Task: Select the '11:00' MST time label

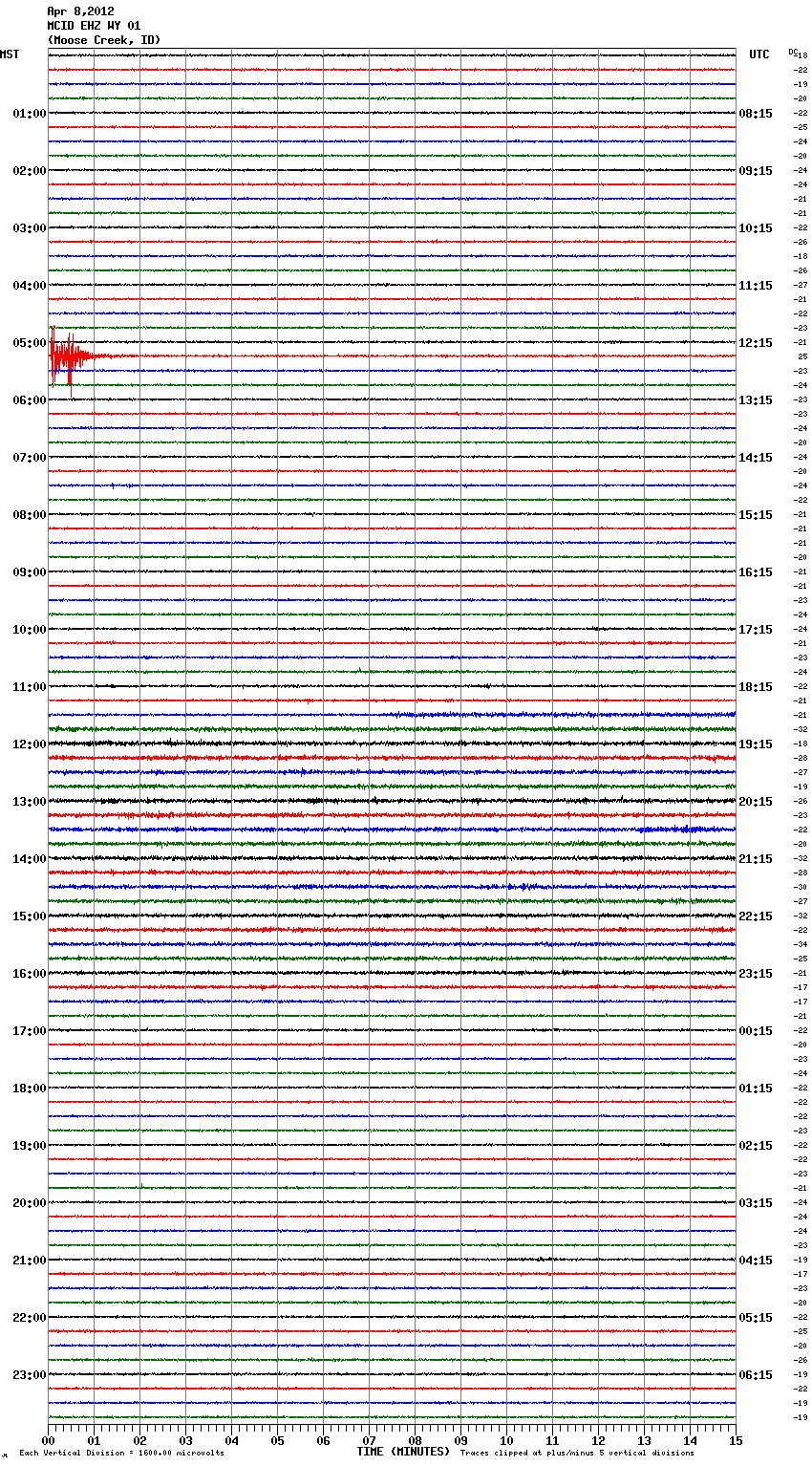Action: click(30, 687)
